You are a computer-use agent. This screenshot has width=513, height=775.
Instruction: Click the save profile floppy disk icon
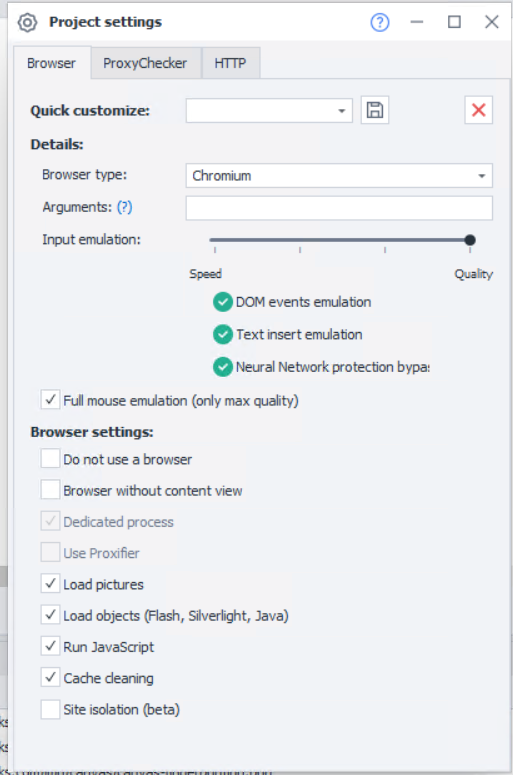(375, 110)
